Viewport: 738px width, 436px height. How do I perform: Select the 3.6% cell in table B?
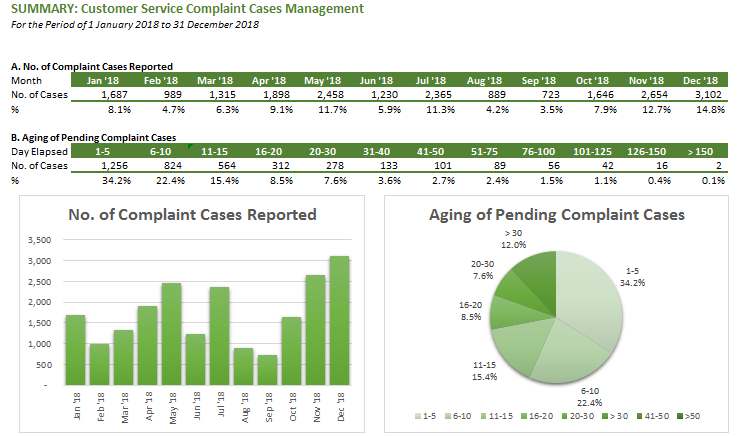pos(389,181)
